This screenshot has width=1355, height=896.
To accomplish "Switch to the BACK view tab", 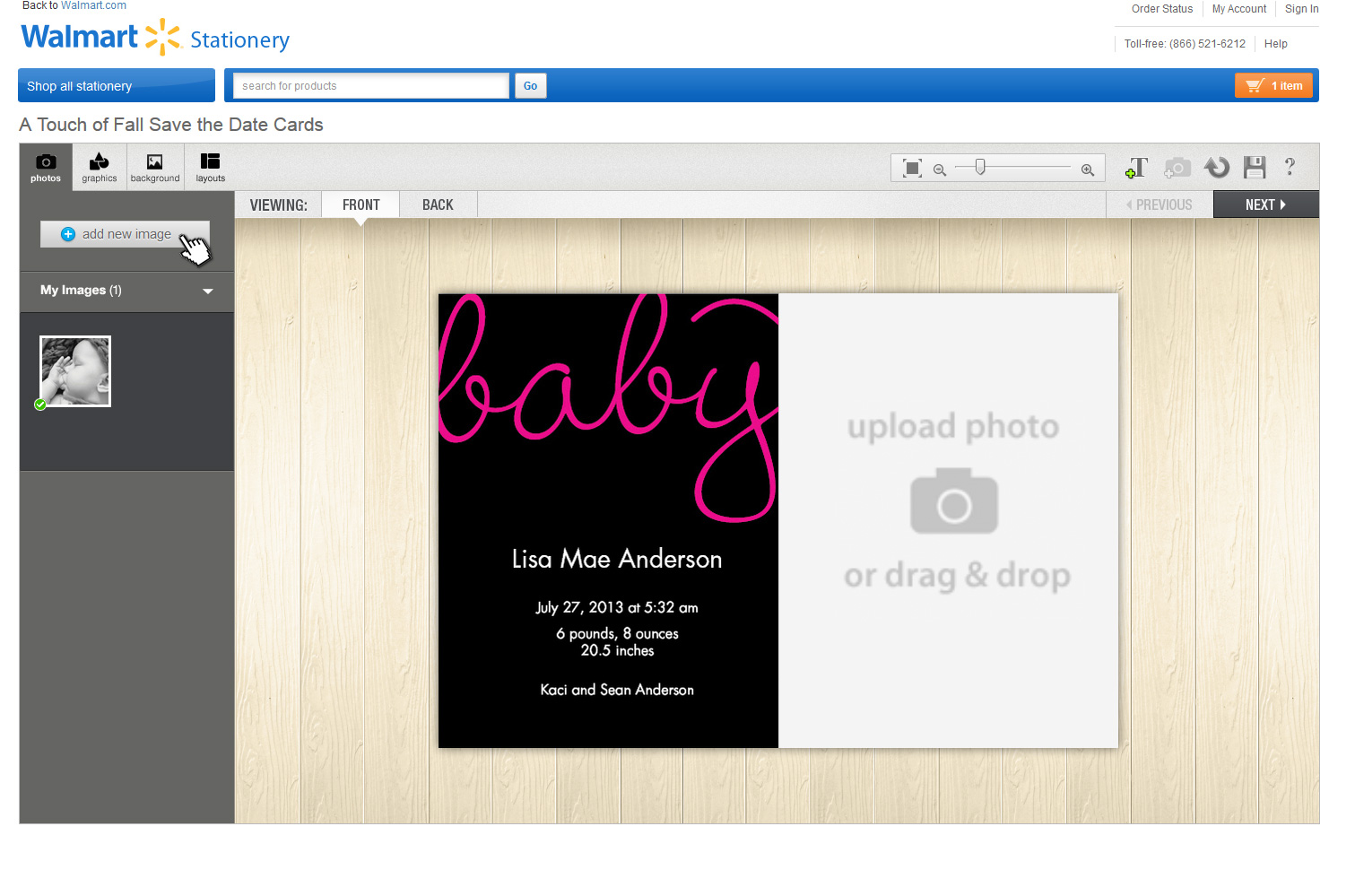I will (438, 205).
